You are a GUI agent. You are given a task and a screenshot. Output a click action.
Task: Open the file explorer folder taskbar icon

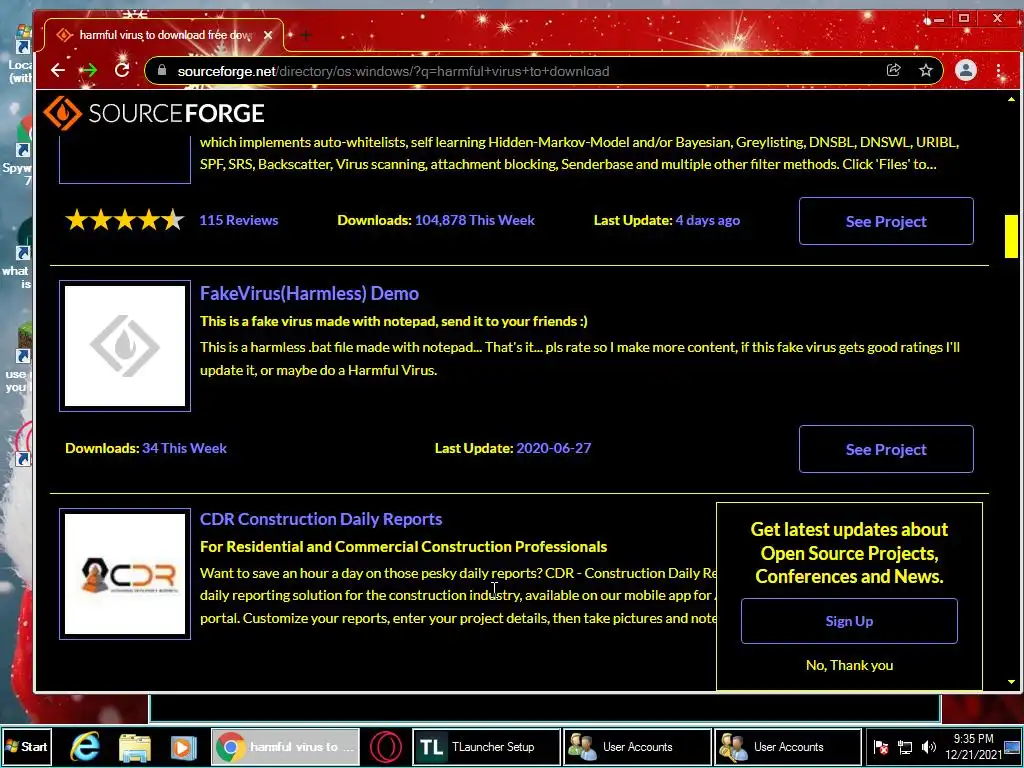(x=135, y=747)
